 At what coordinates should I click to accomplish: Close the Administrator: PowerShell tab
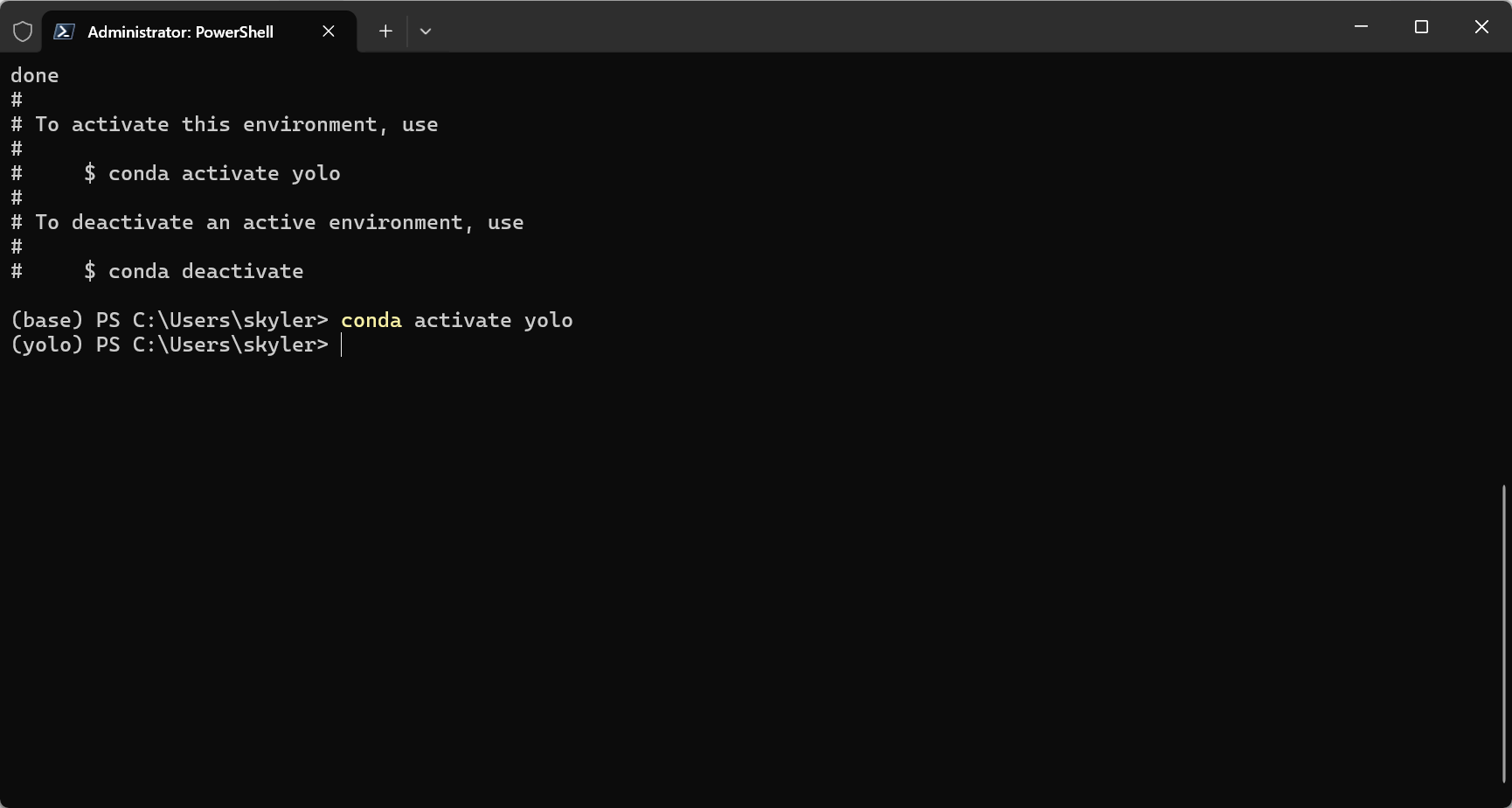coord(329,31)
